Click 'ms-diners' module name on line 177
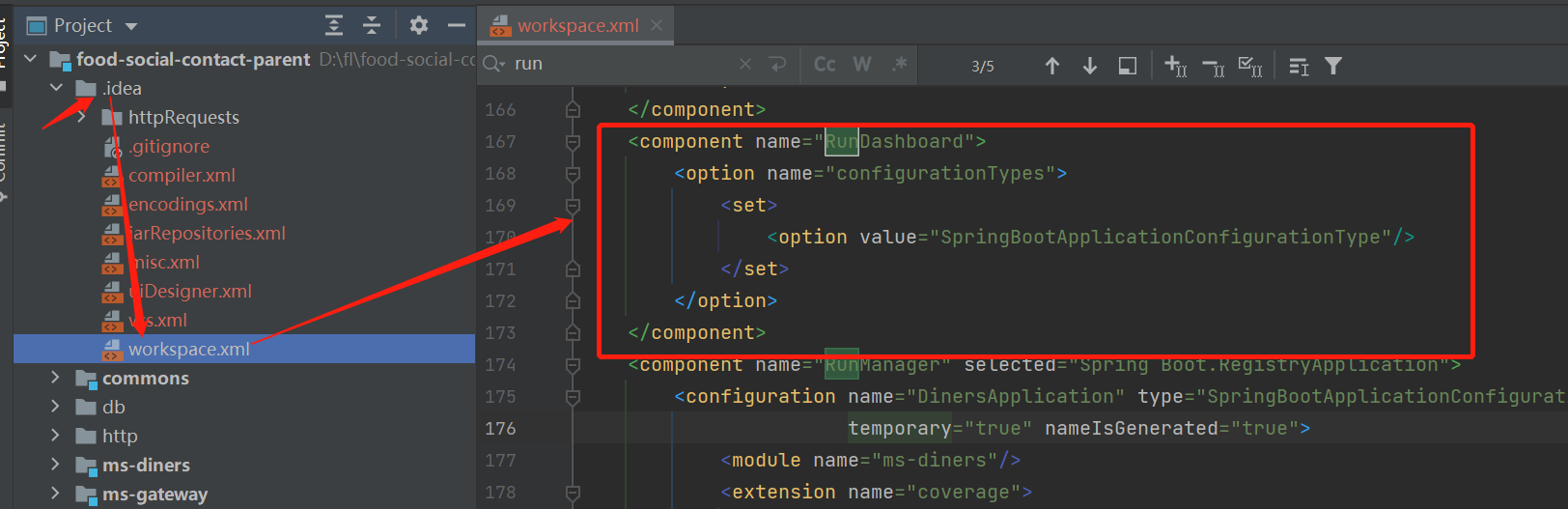The image size is (1568, 509). (x=935, y=461)
